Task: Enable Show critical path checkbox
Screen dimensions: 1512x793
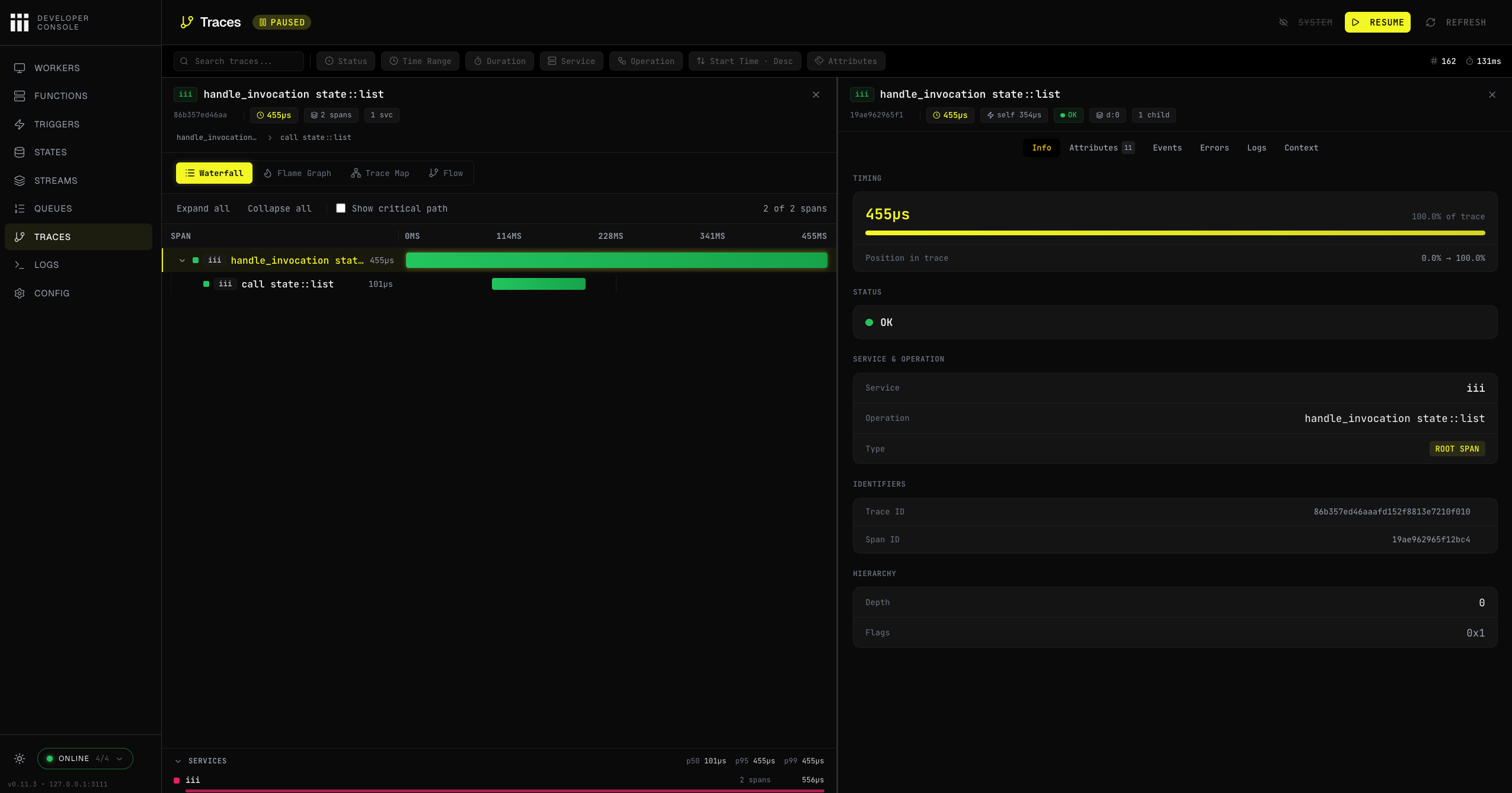Action: [x=341, y=208]
